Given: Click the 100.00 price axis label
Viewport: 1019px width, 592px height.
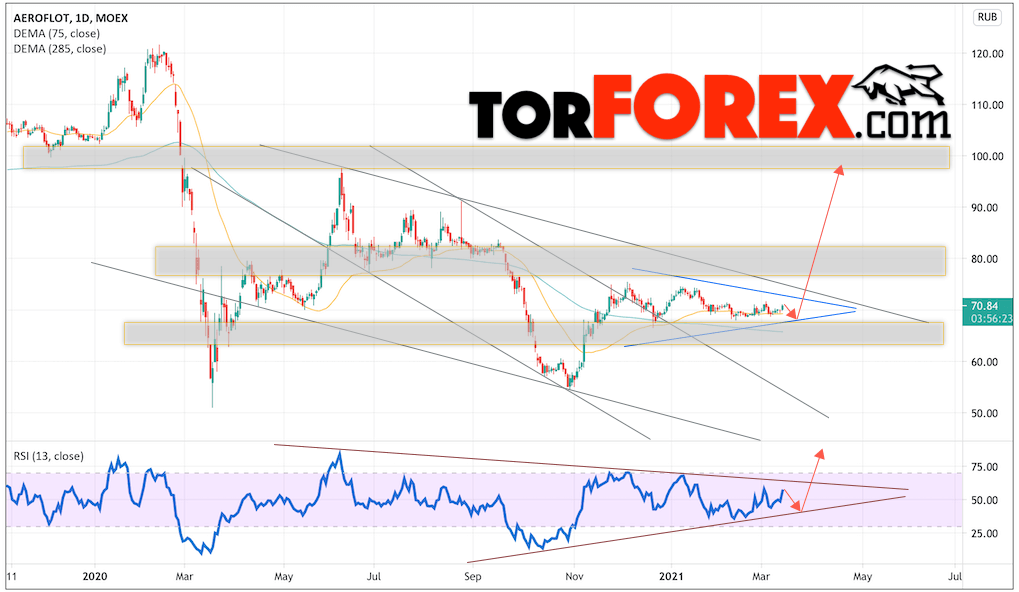Looking at the screenshot, I should (x=987, y=156).
